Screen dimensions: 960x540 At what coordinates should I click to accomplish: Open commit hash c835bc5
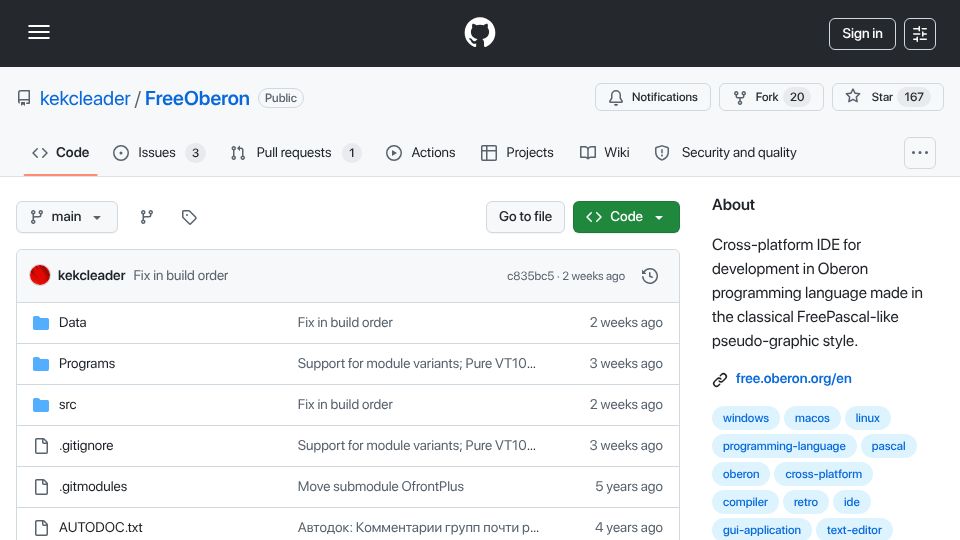(530, 276)
